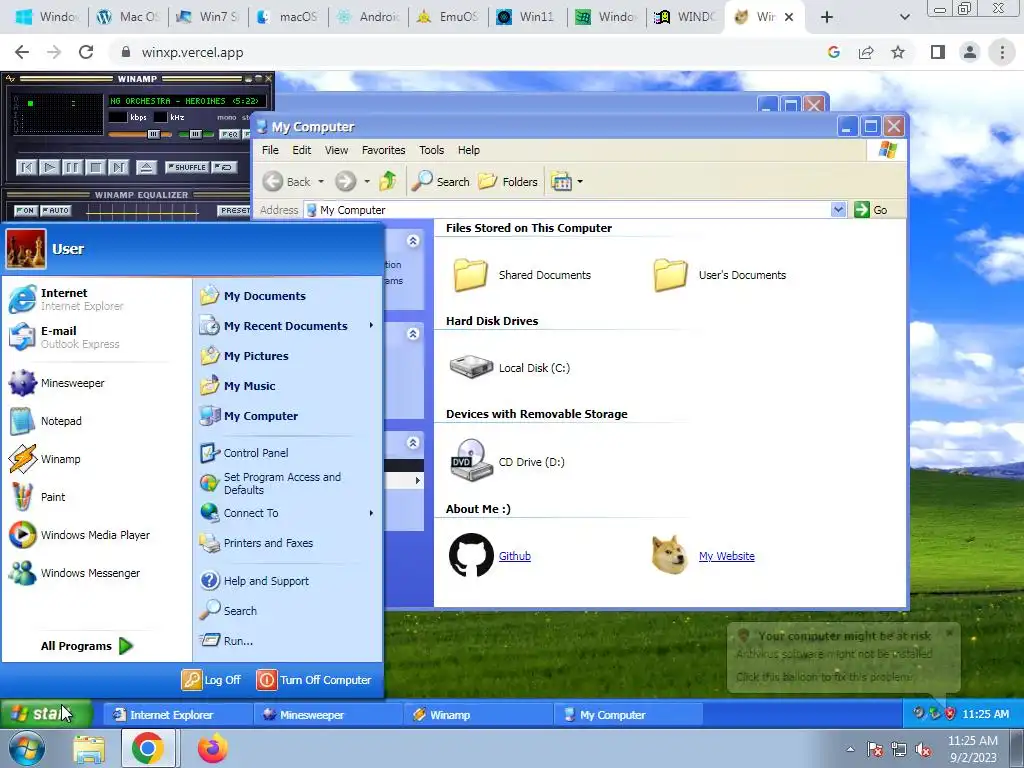Stop Winamp playback
Viewport: 1024px width, 768px height.
pos(95,168)
